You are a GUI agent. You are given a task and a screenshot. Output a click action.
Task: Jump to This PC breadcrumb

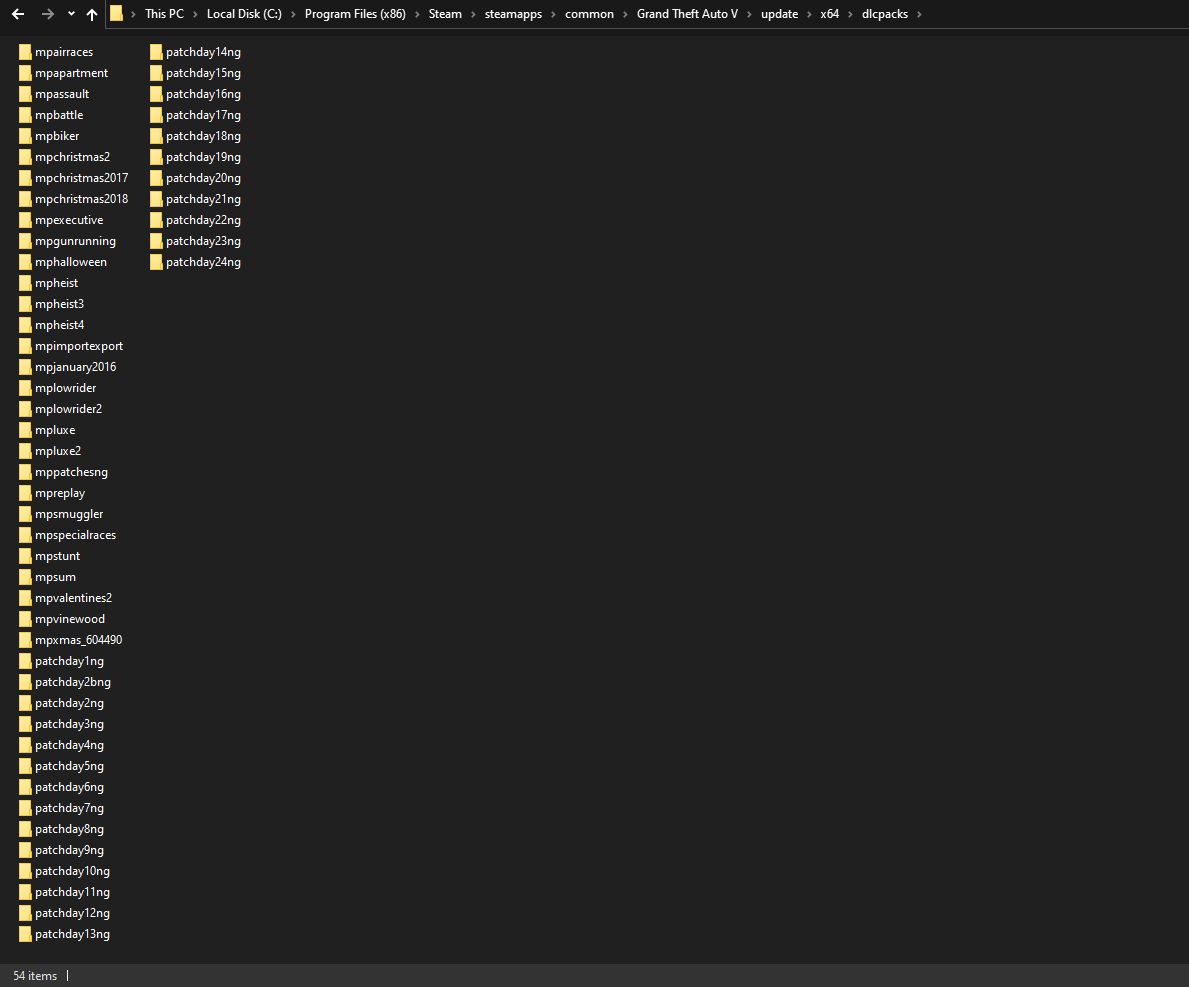click(x=164, y=14)
